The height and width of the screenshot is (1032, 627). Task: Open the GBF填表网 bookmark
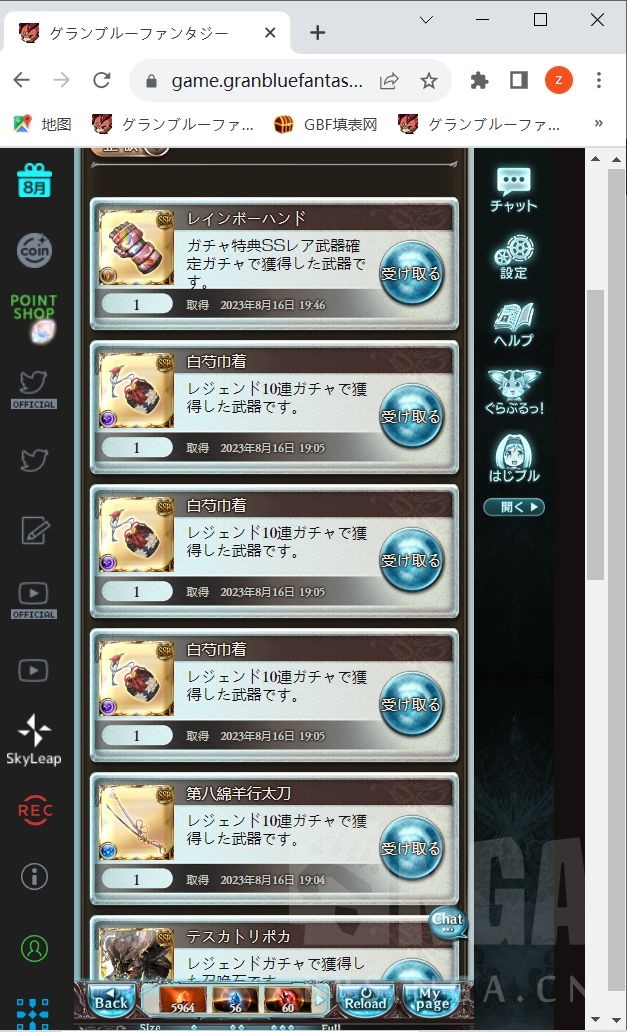[x=326, y=124]
